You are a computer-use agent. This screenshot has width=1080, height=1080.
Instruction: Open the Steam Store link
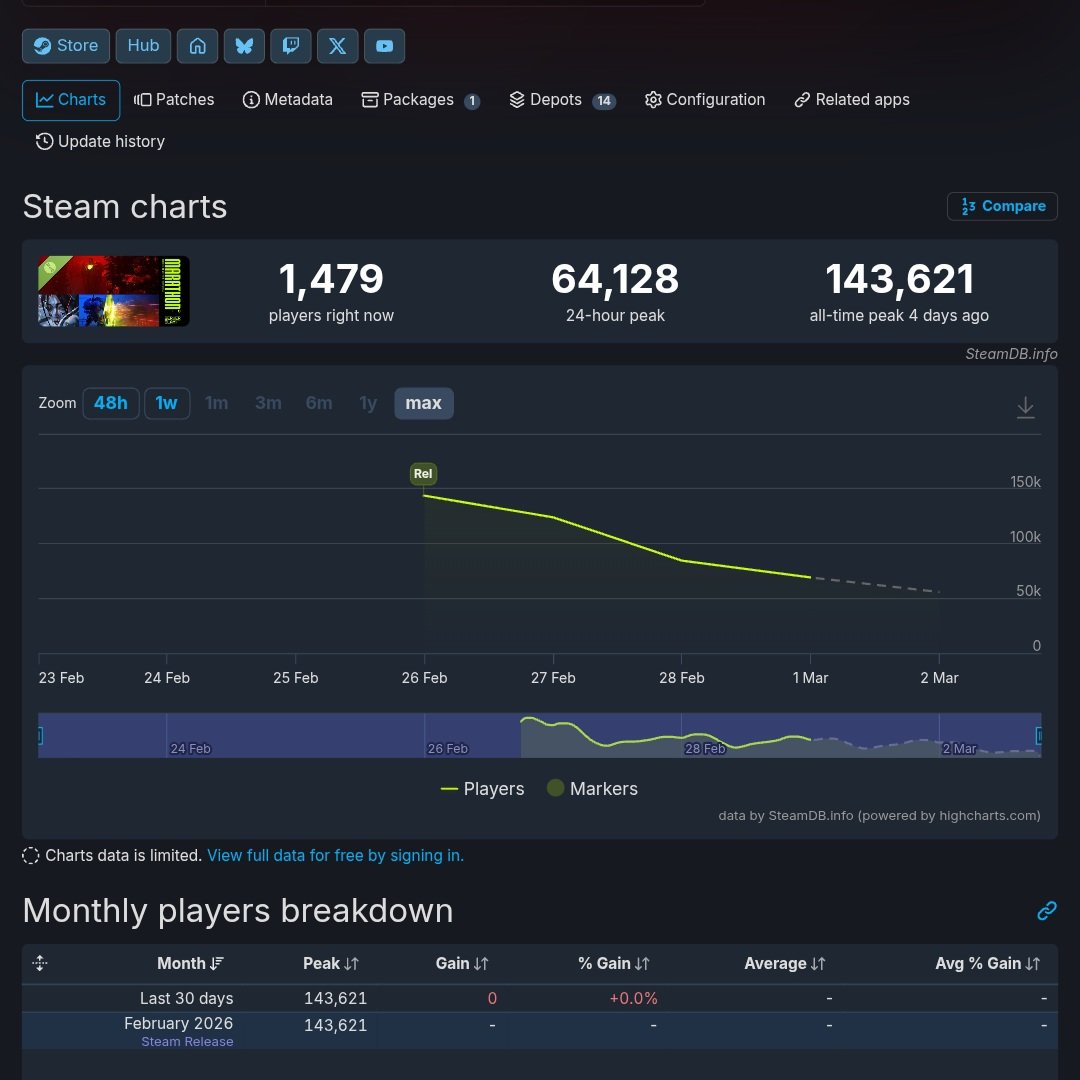[x=65, y=46]
